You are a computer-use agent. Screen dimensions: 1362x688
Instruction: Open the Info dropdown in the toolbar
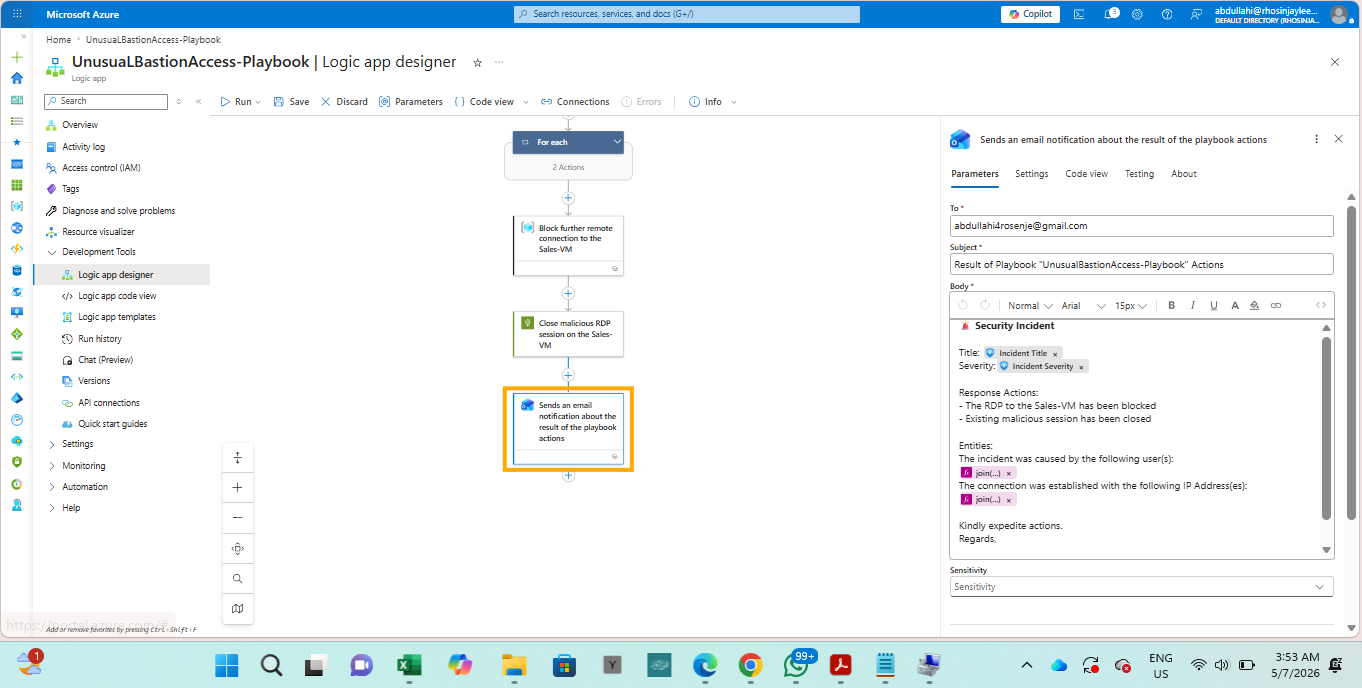point(712,102)
